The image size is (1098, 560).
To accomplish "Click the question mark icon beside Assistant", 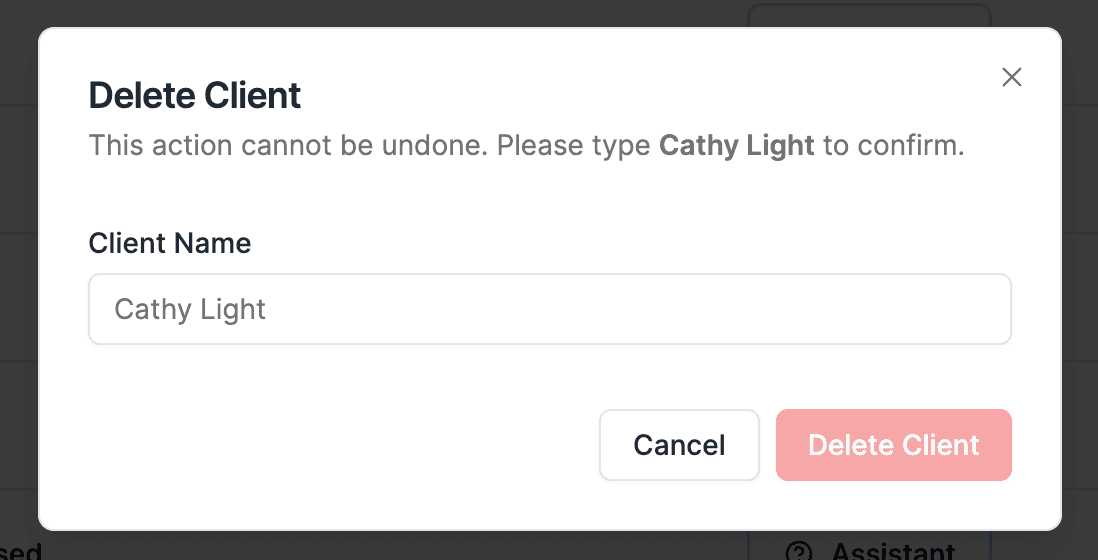I will (798, 552).
